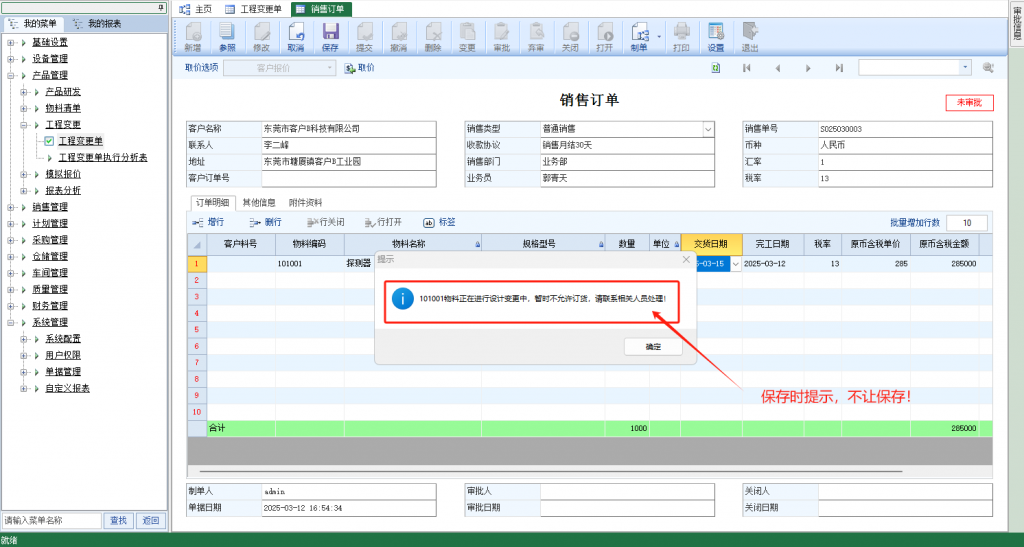
Task: Click the 制单 toolbar icon
Action: 639,37
